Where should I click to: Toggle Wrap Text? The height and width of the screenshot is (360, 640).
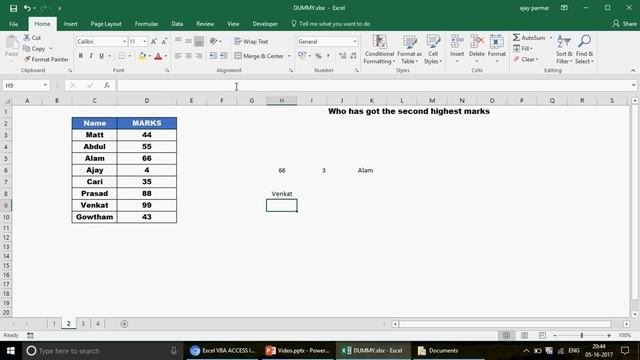pyautogui.click(x=251, y=42)
